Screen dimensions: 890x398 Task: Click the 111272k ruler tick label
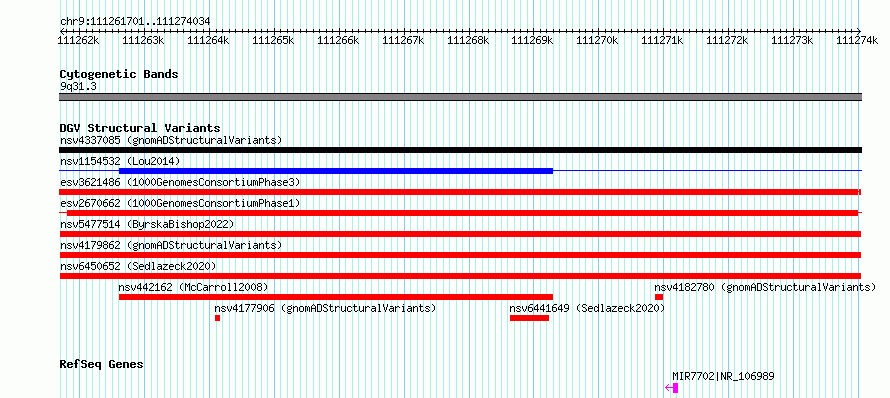728,40
